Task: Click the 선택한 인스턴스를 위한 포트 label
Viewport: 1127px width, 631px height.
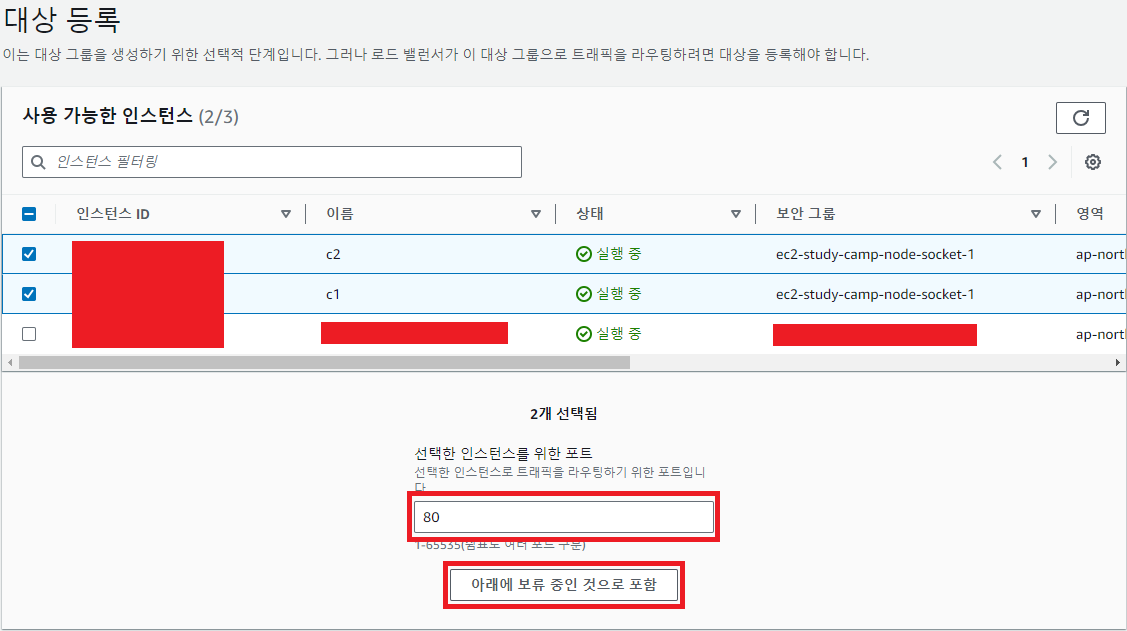Action: [503, 453]
